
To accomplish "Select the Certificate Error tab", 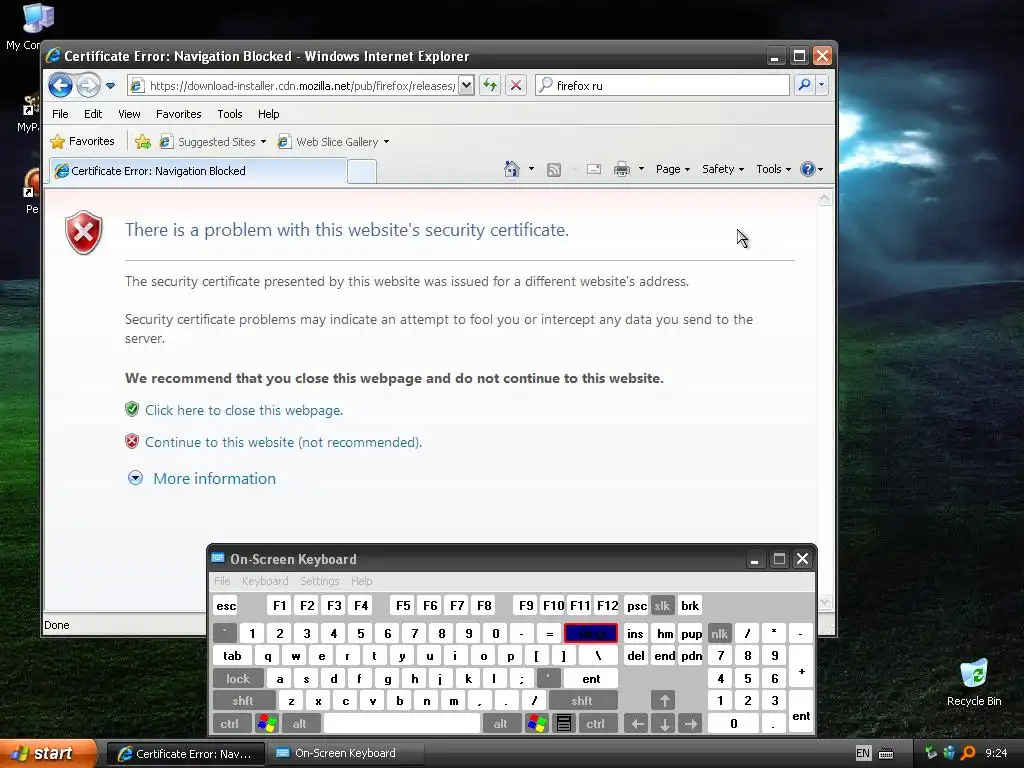I will tap(198, 171).
